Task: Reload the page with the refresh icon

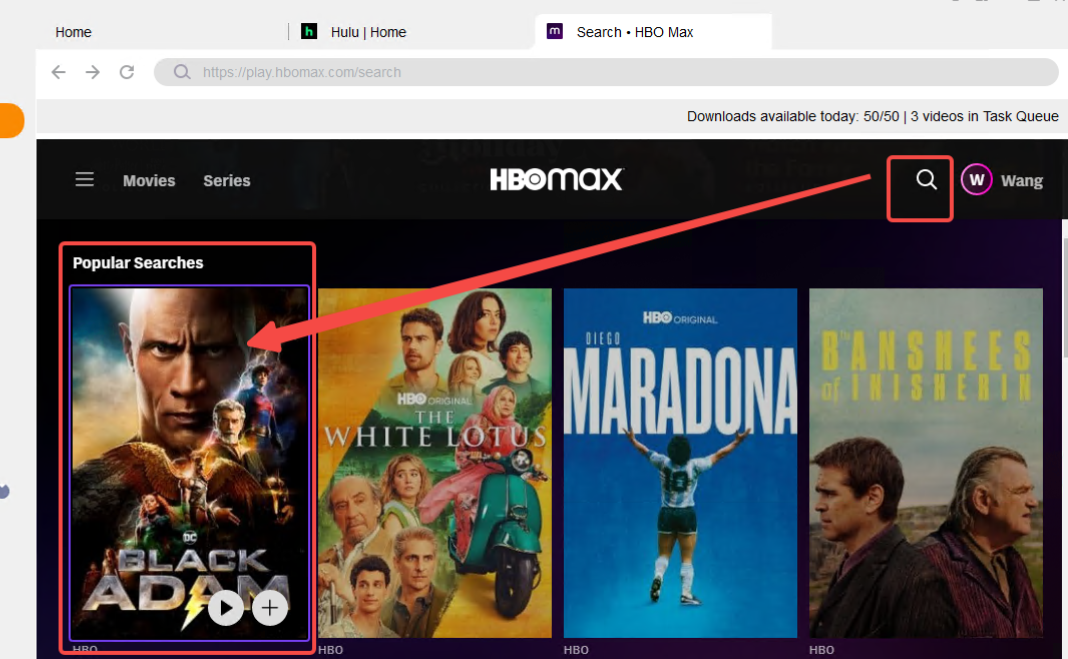Action: click(x=127, y=72)
